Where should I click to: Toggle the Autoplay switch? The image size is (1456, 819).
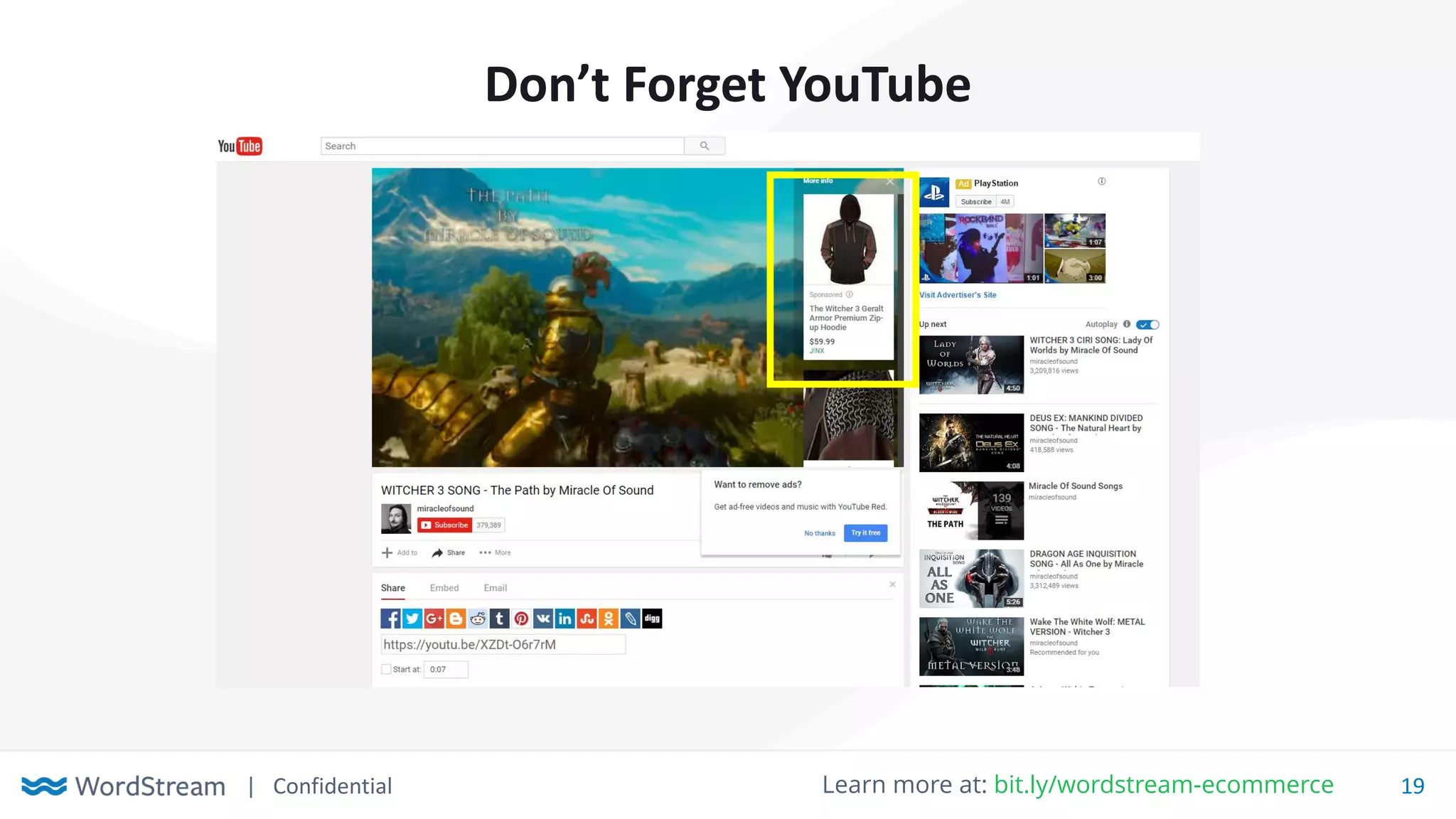1147,325
